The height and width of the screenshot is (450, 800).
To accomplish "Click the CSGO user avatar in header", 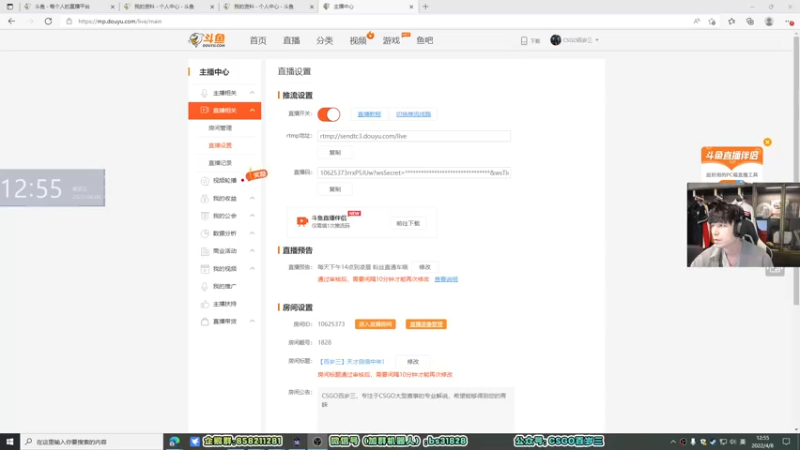I will pyautogui.click(x=556, y=40).
